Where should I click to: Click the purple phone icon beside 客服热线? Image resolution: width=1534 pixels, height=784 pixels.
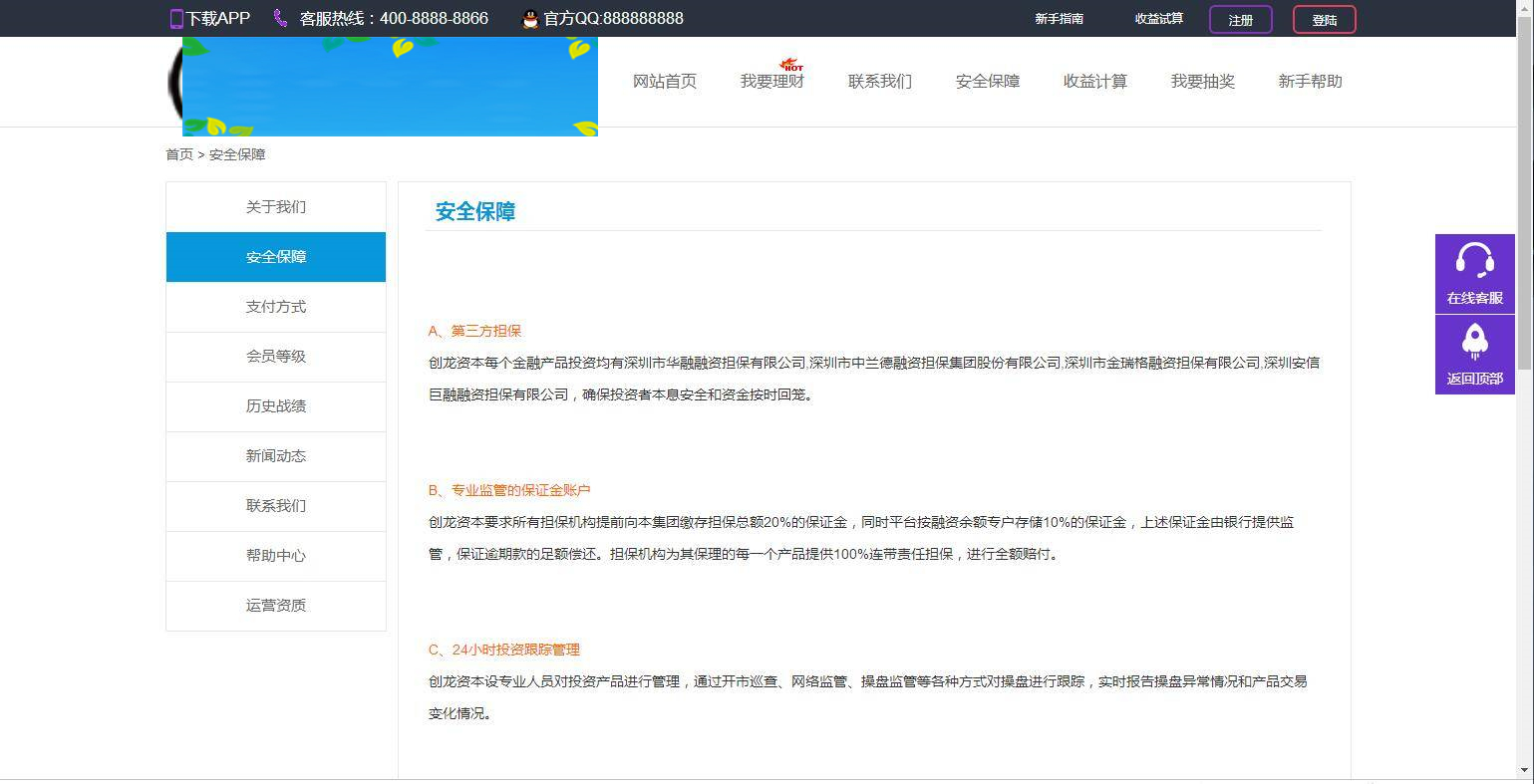tap(279, 17)
